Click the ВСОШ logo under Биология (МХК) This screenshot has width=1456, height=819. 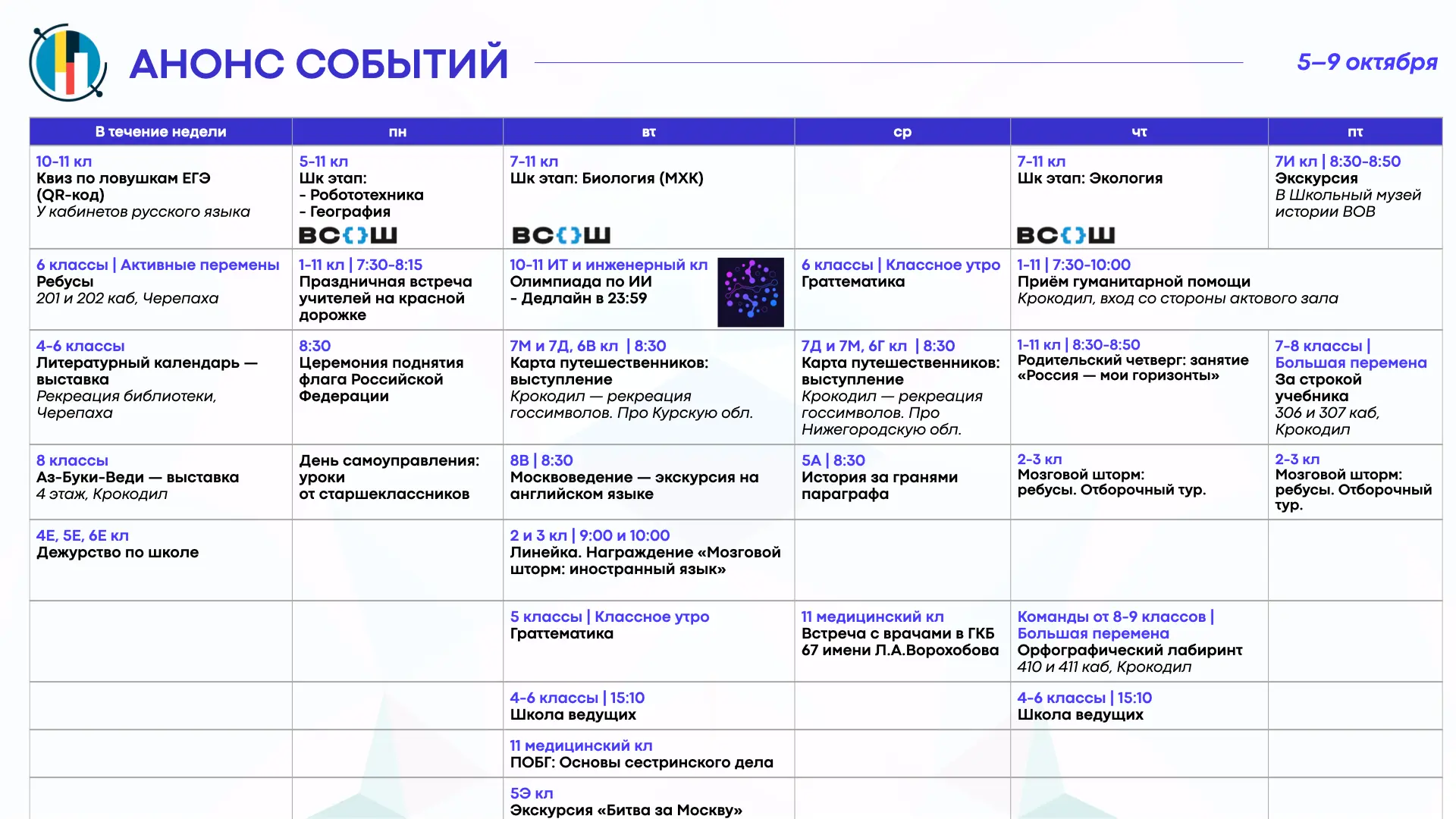(561, 235)
